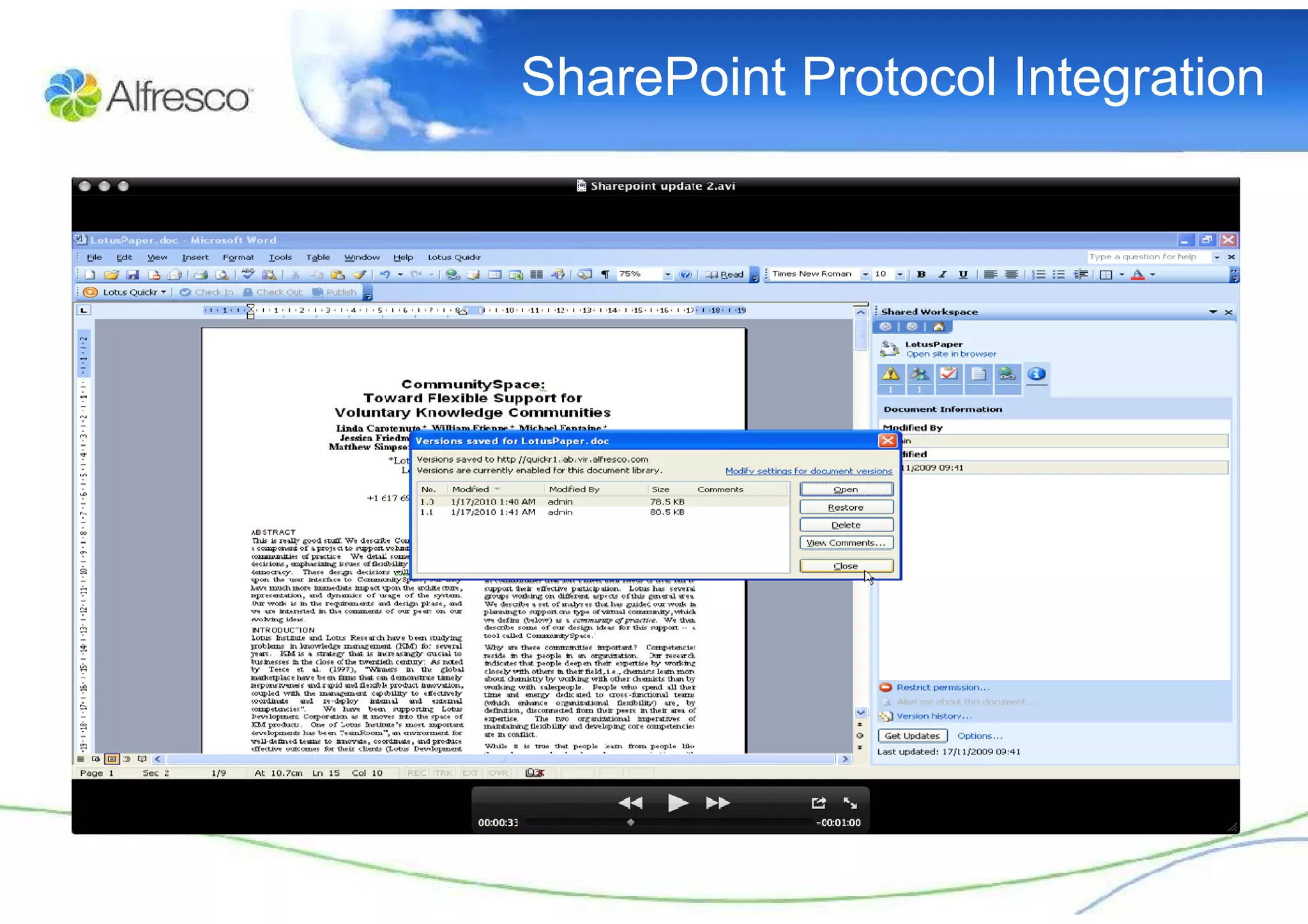Image resolution: width=1308 pixels, height=924 pixels.
Task: Click the Insert Excel Worksheet icon
Action: [x=516, y=275]
